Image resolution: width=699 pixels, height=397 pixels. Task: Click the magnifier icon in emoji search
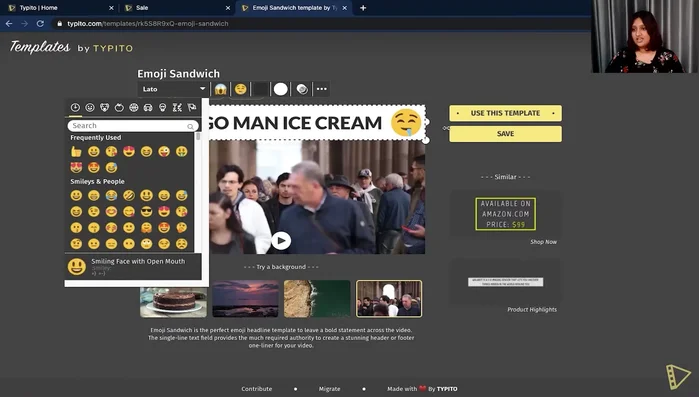pyautogui.click(x=190, y=127)
